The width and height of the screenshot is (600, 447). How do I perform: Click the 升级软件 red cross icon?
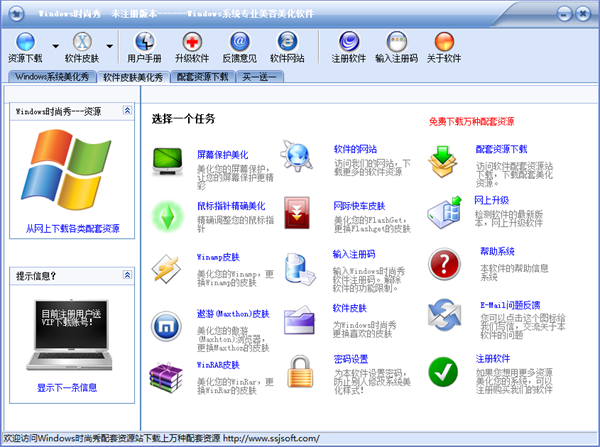click(x=192, y=42)
